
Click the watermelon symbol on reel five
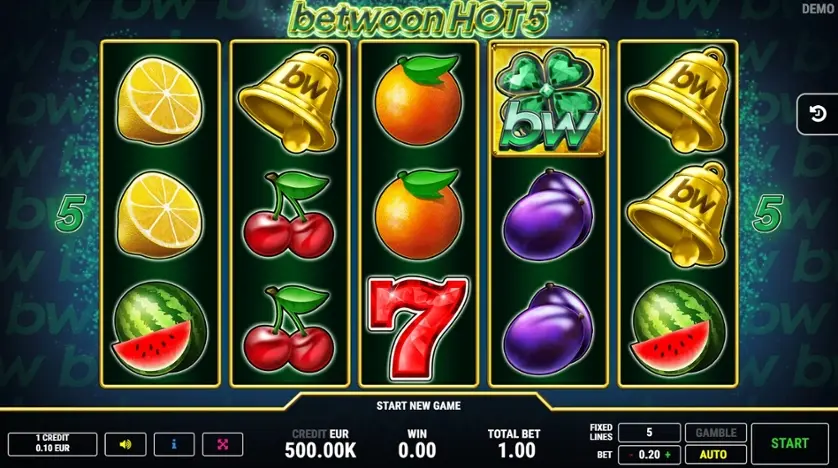678,327
